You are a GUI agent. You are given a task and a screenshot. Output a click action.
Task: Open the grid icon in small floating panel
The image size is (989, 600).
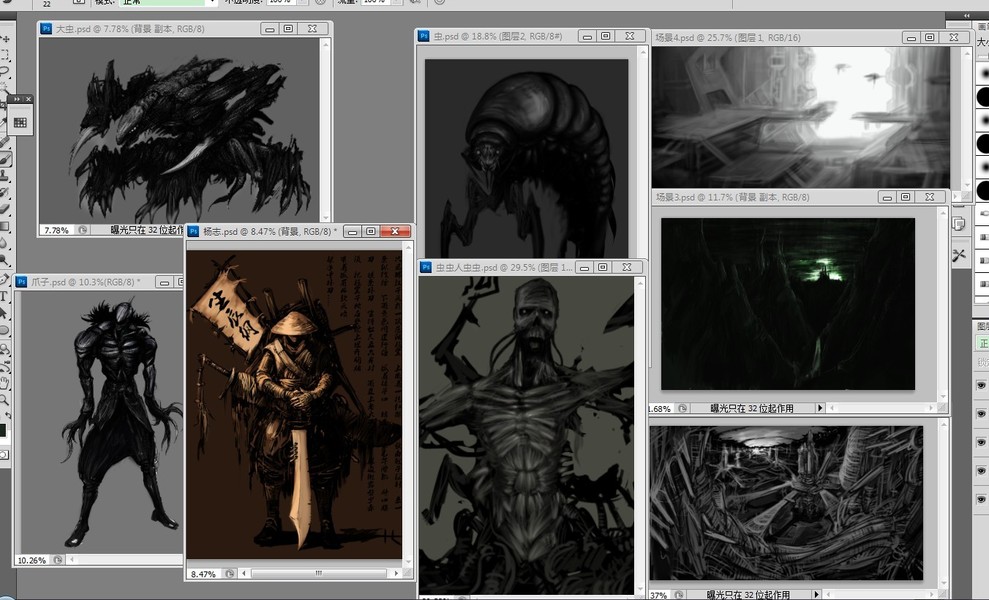[20, 122]
